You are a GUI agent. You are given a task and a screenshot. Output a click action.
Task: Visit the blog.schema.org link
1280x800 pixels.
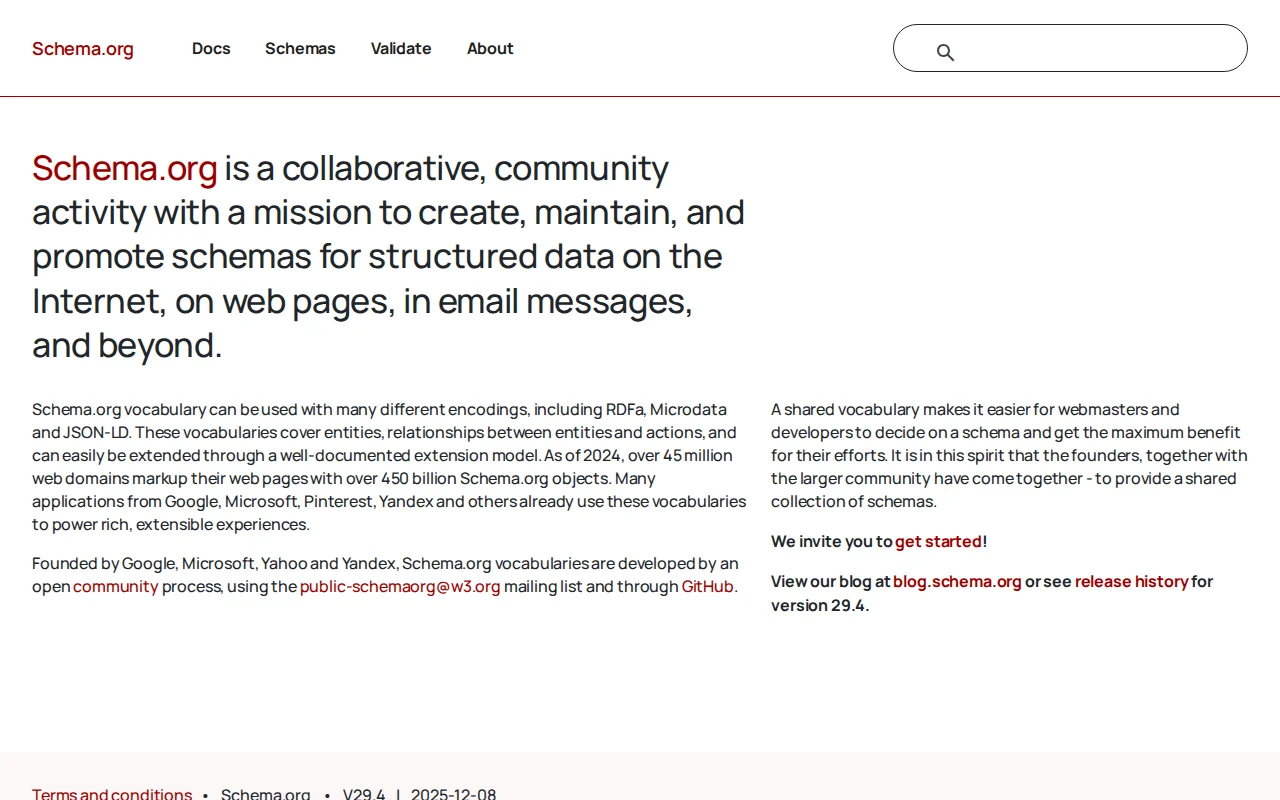(957, 581)
